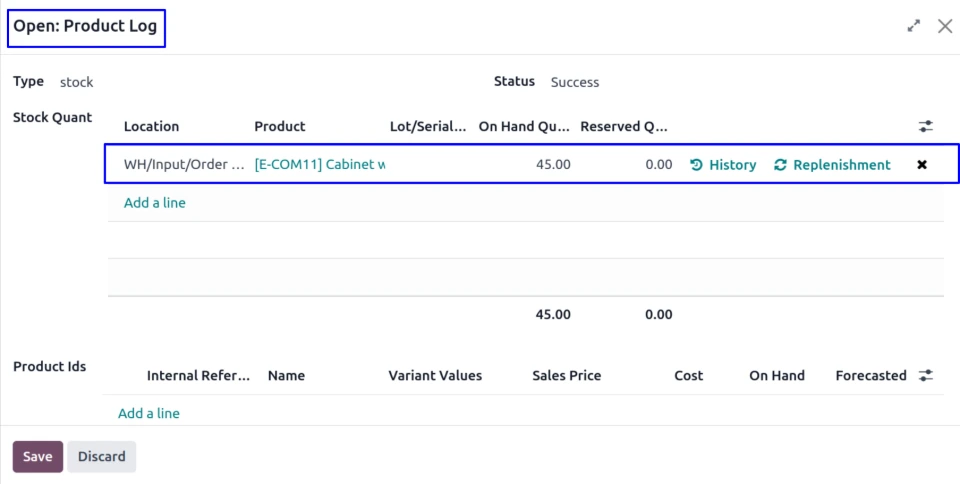Add a line under Product Ids

(148, 413)
